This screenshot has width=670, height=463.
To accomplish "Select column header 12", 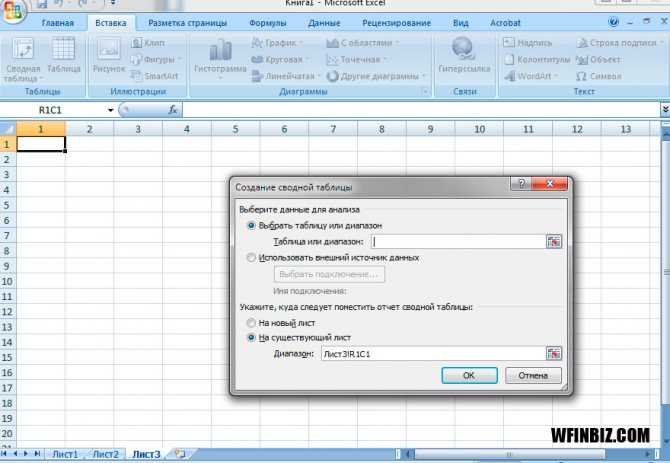I will click(577, 129).
